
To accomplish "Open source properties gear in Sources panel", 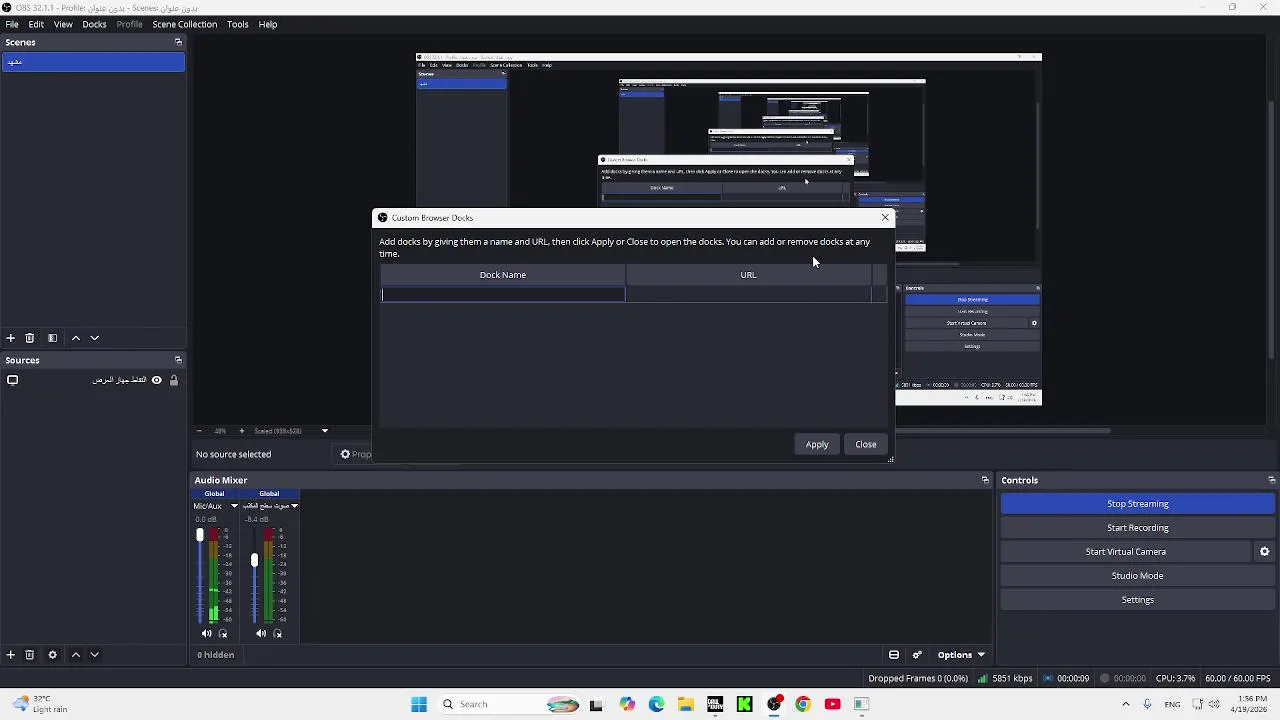I will click(x=52, y=655).
